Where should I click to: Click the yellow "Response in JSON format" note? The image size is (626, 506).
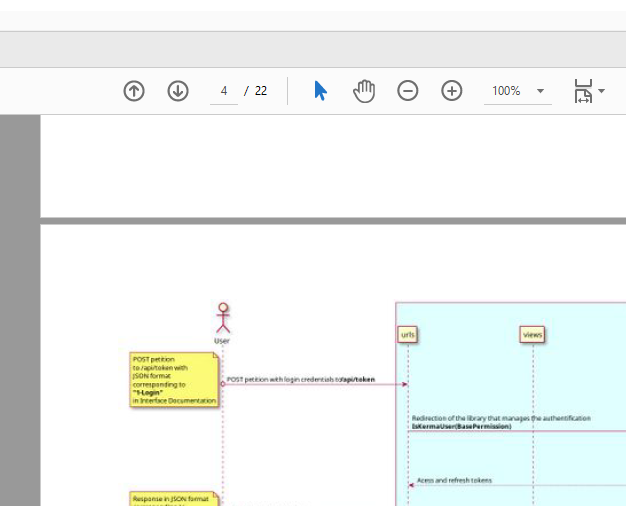[174, 499]
